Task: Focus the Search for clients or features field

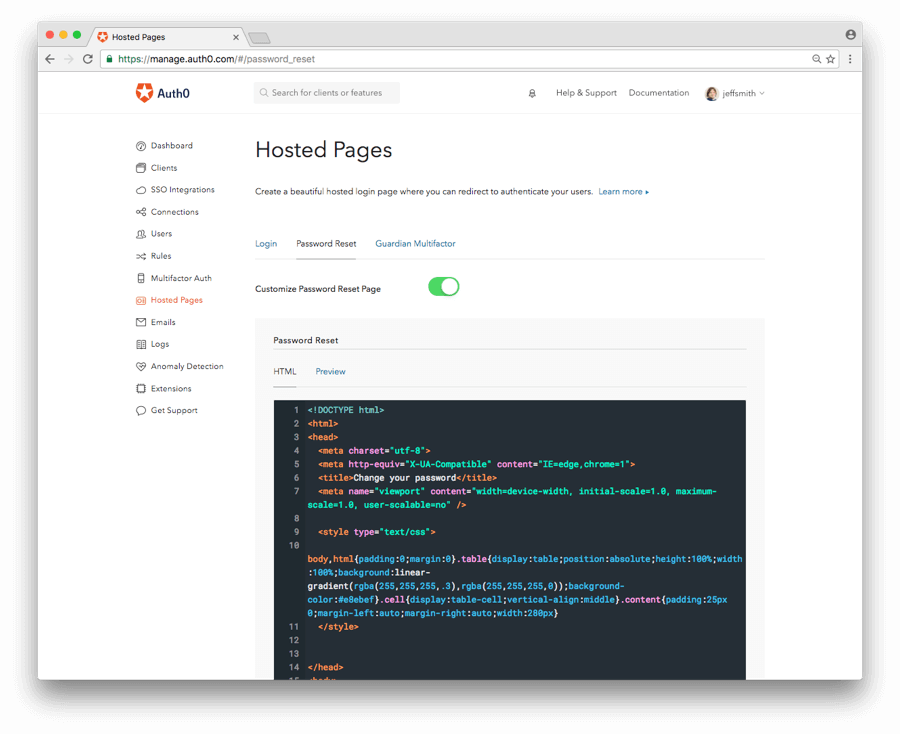Action: [x=327, y=92]
